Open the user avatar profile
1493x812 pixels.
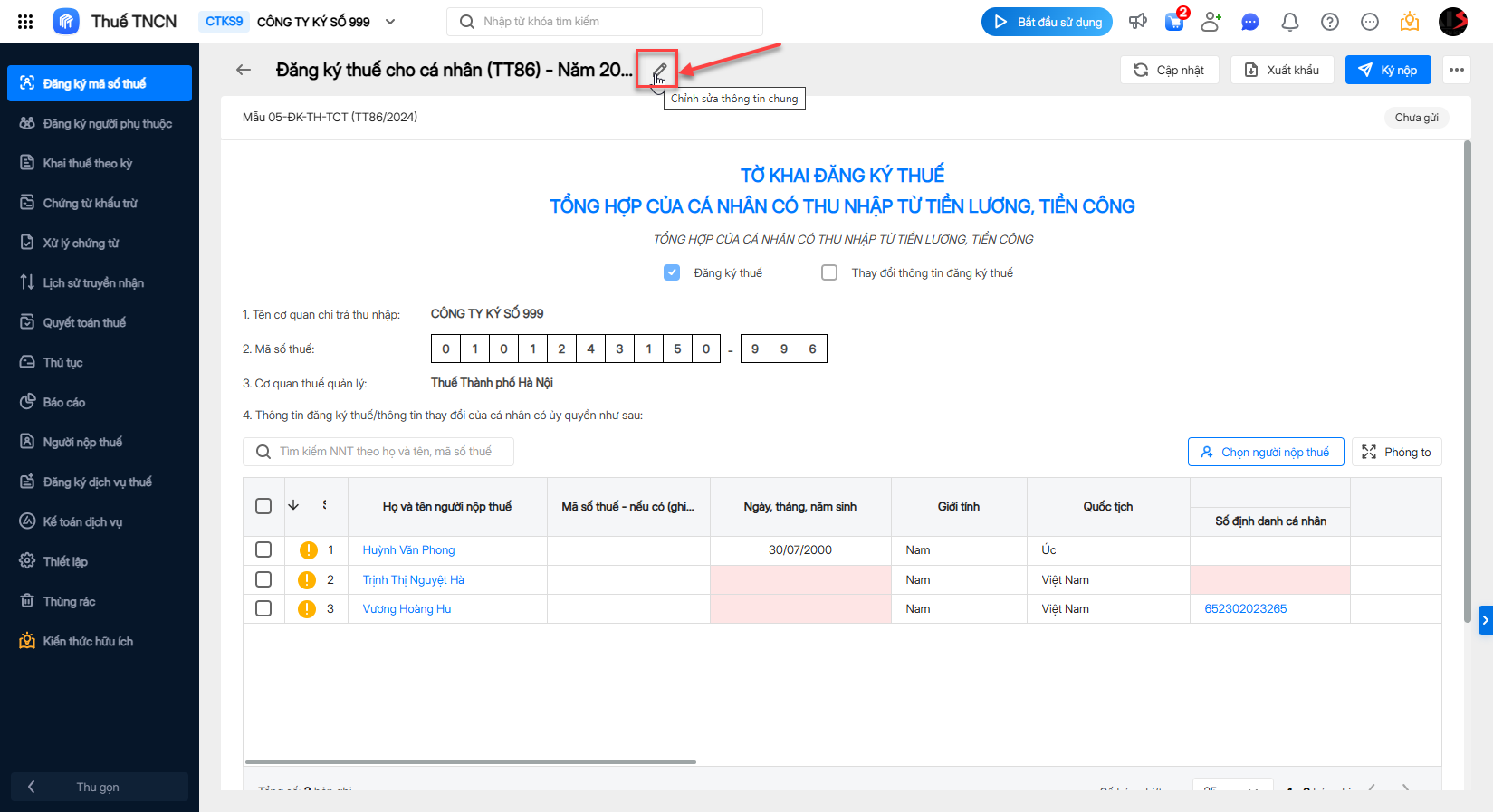[1453, 22]
